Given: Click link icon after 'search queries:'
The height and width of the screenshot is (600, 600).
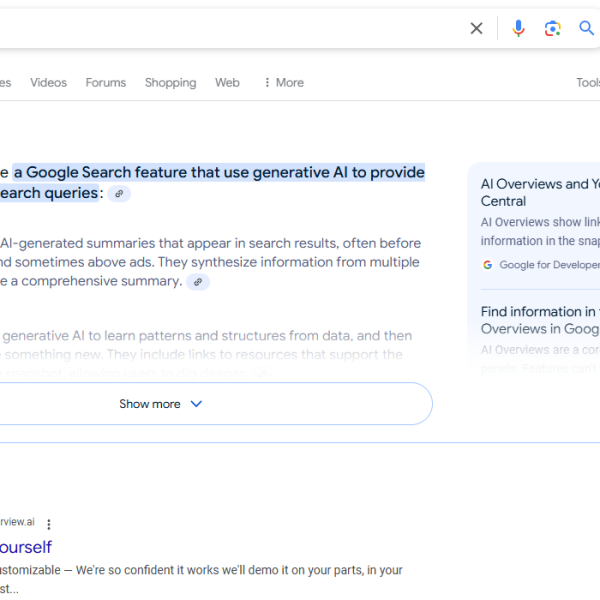Looking at the screenshot, I should [119, 194].
